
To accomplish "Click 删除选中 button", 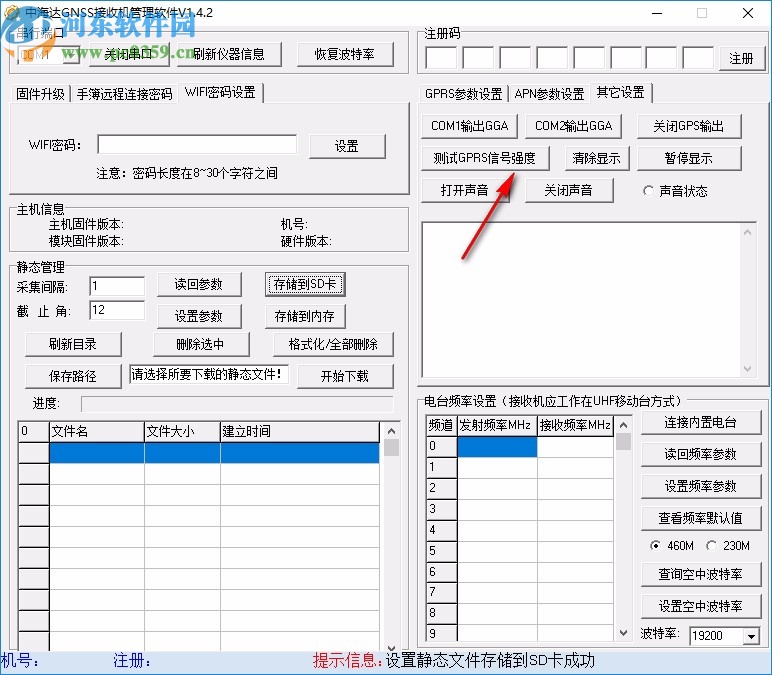I will tap(201, 344).
